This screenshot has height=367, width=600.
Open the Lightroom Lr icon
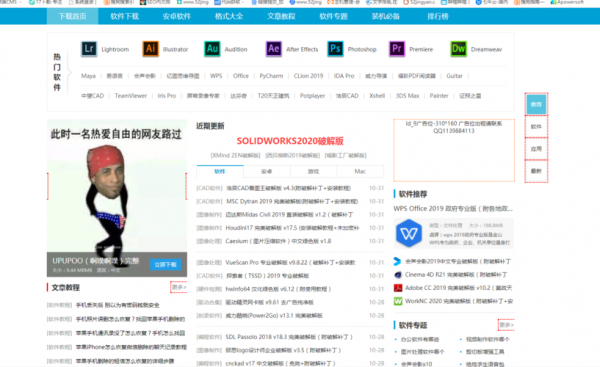[89, 49]
